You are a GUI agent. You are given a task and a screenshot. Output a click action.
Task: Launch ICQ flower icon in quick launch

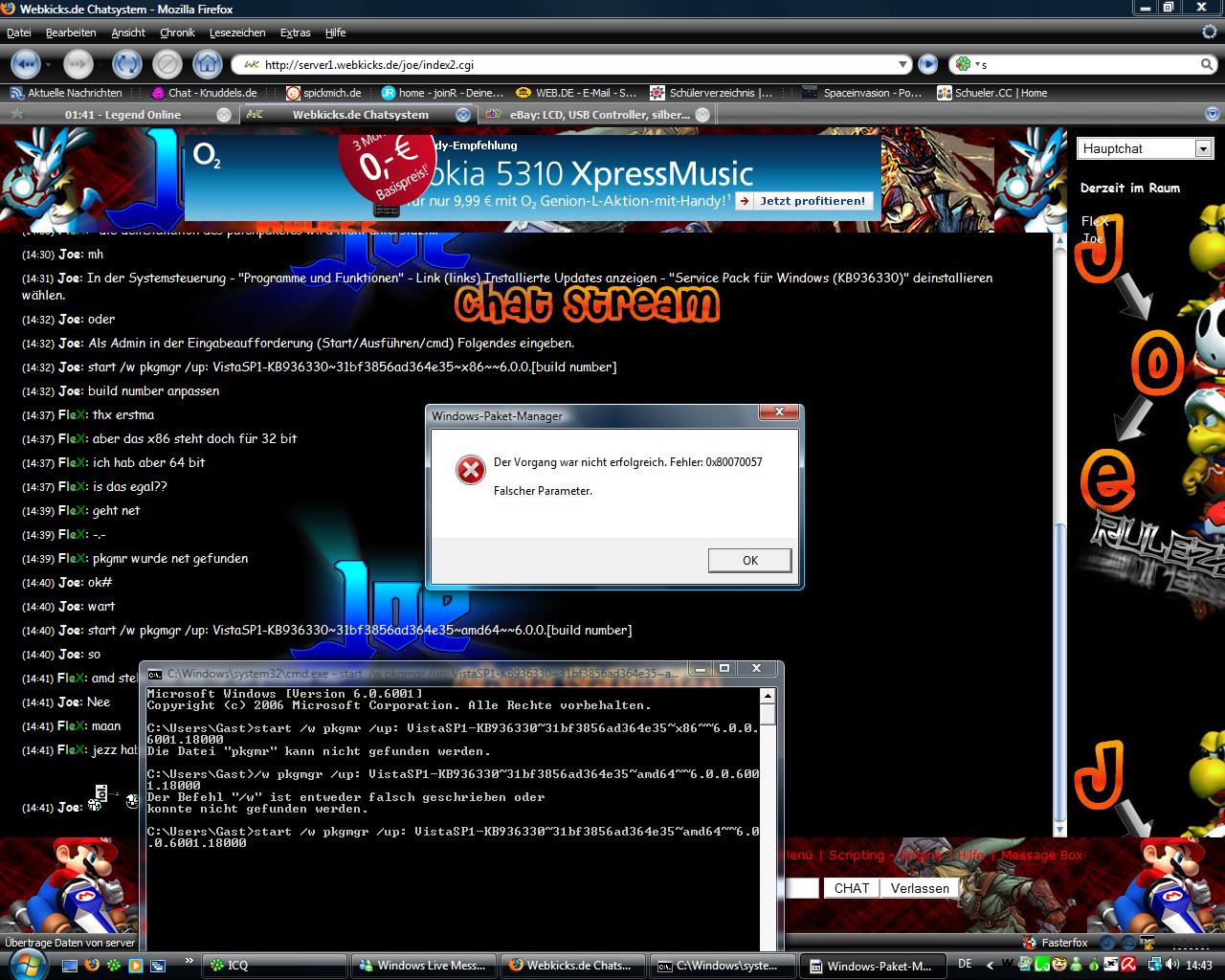tap(114, 966)
